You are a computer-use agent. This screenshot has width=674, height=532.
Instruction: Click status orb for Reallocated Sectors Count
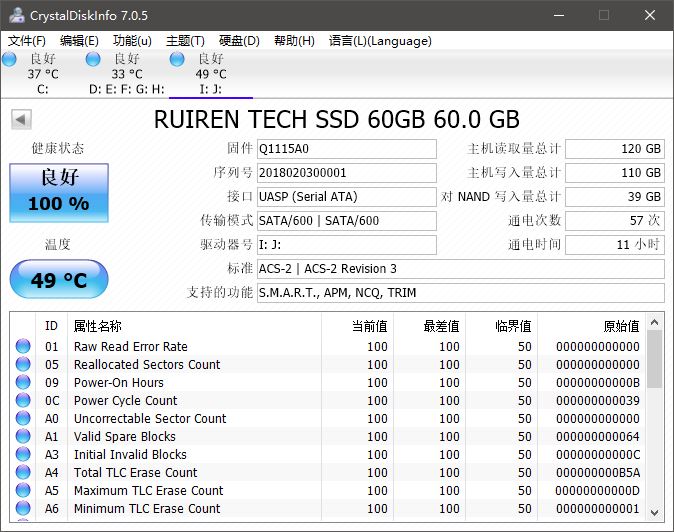(x=23, y=364)
